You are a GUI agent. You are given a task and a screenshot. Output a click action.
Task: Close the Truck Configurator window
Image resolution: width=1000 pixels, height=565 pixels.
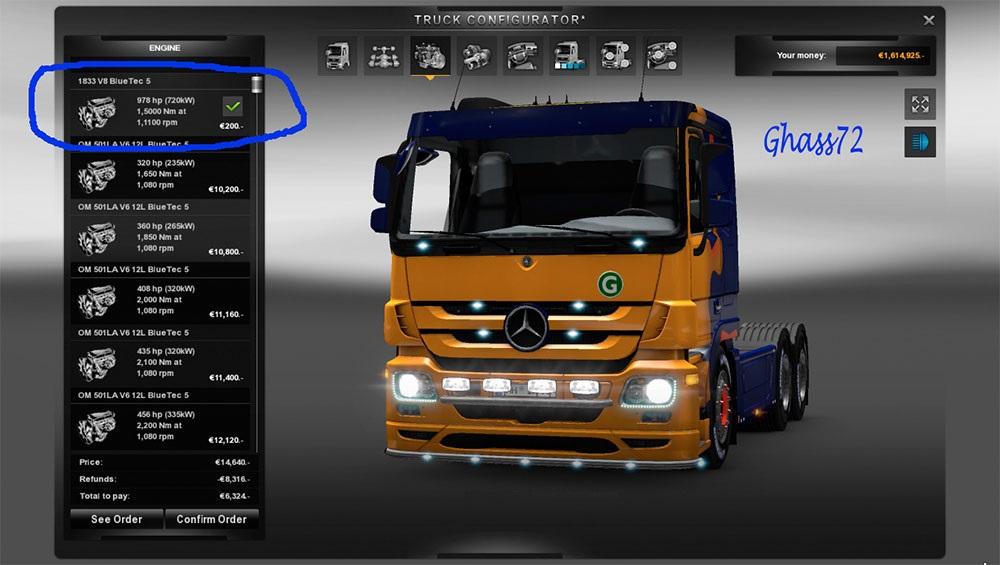(929, 20)
